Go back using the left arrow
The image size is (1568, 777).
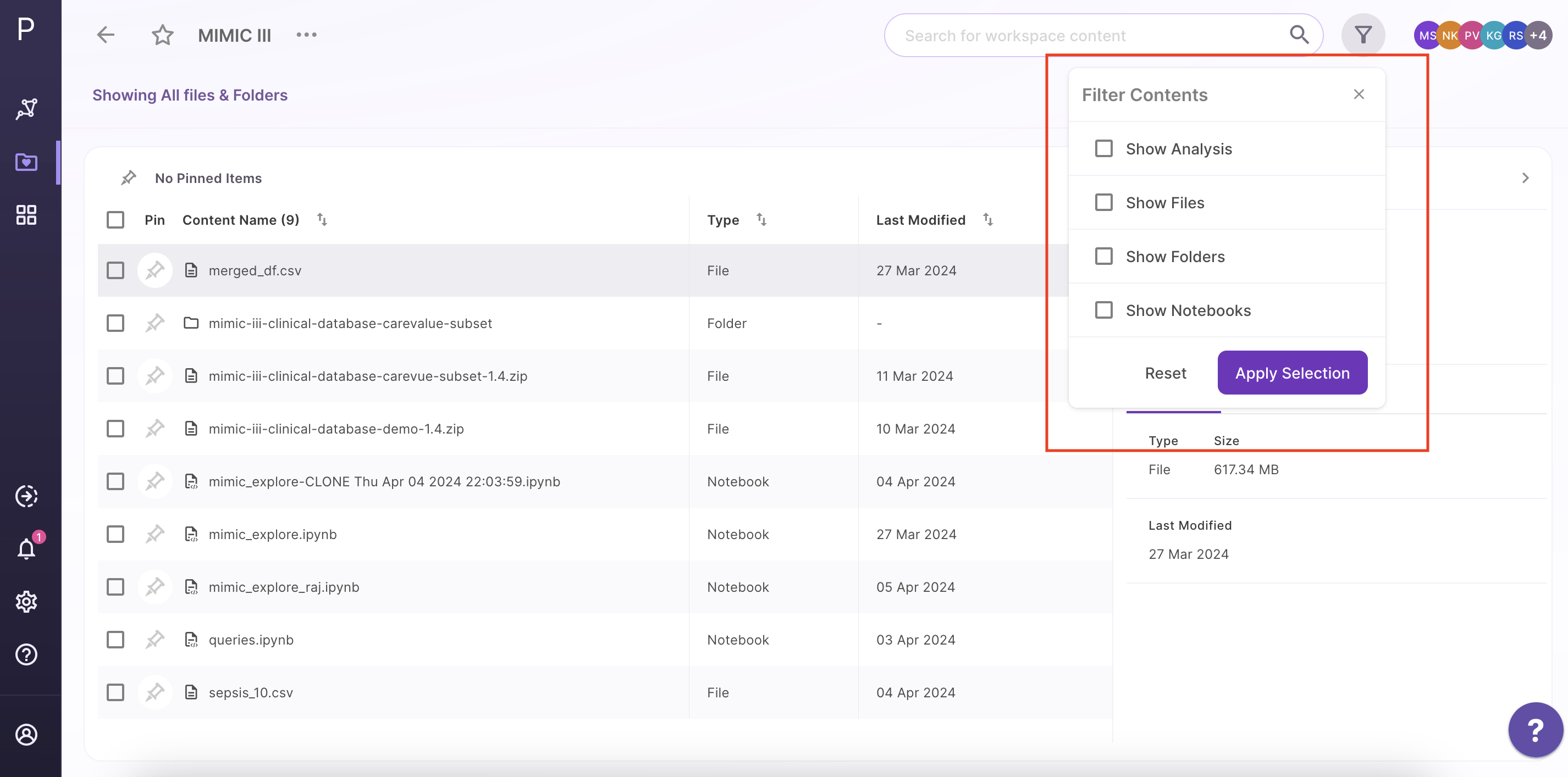[106, 35]
